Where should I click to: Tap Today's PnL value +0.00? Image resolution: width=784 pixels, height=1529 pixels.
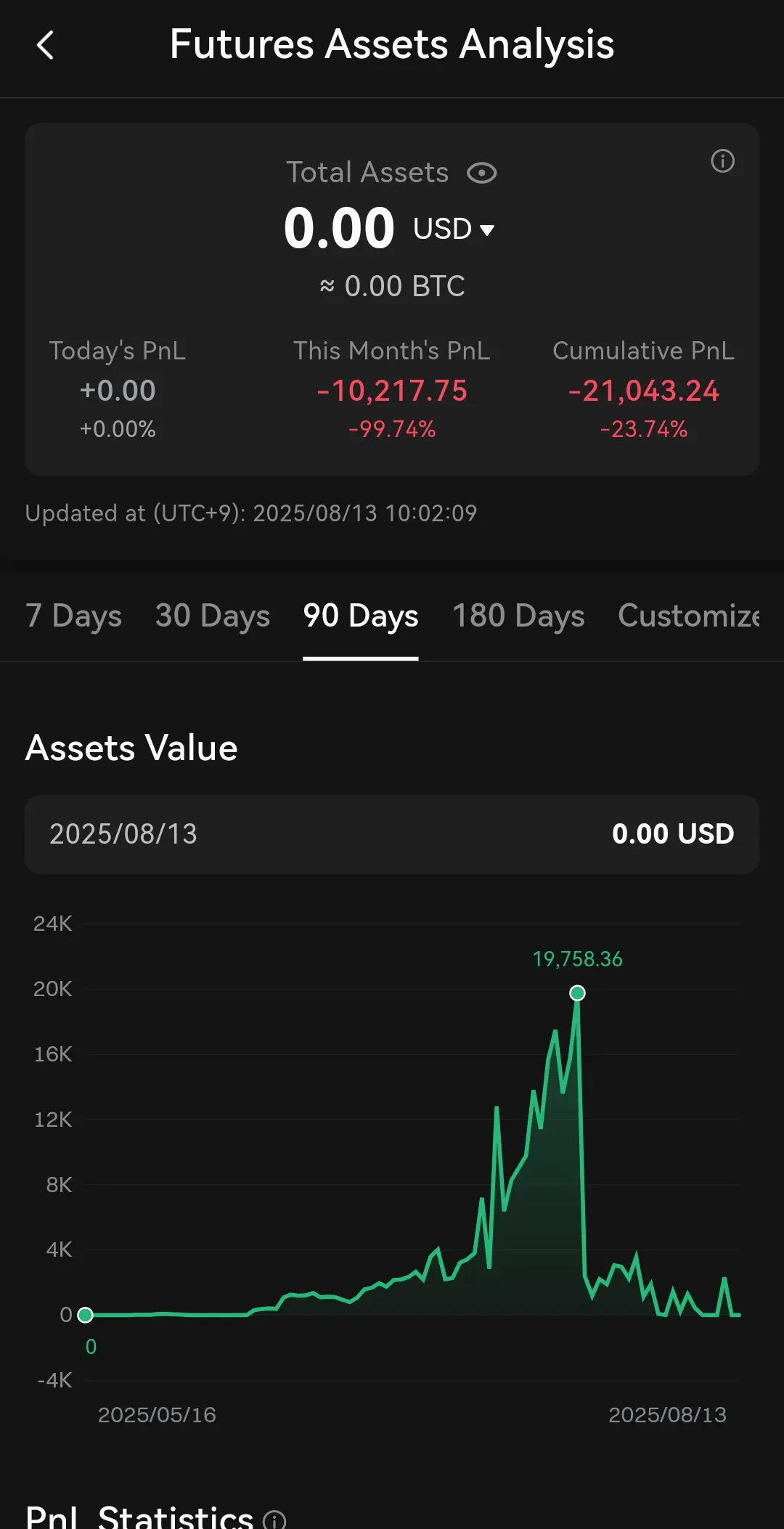point(118,391)
